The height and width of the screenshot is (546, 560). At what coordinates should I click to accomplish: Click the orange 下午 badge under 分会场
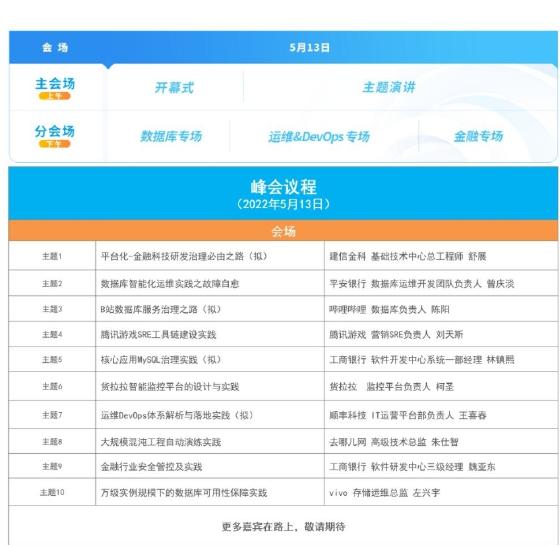tap(55, 144)
